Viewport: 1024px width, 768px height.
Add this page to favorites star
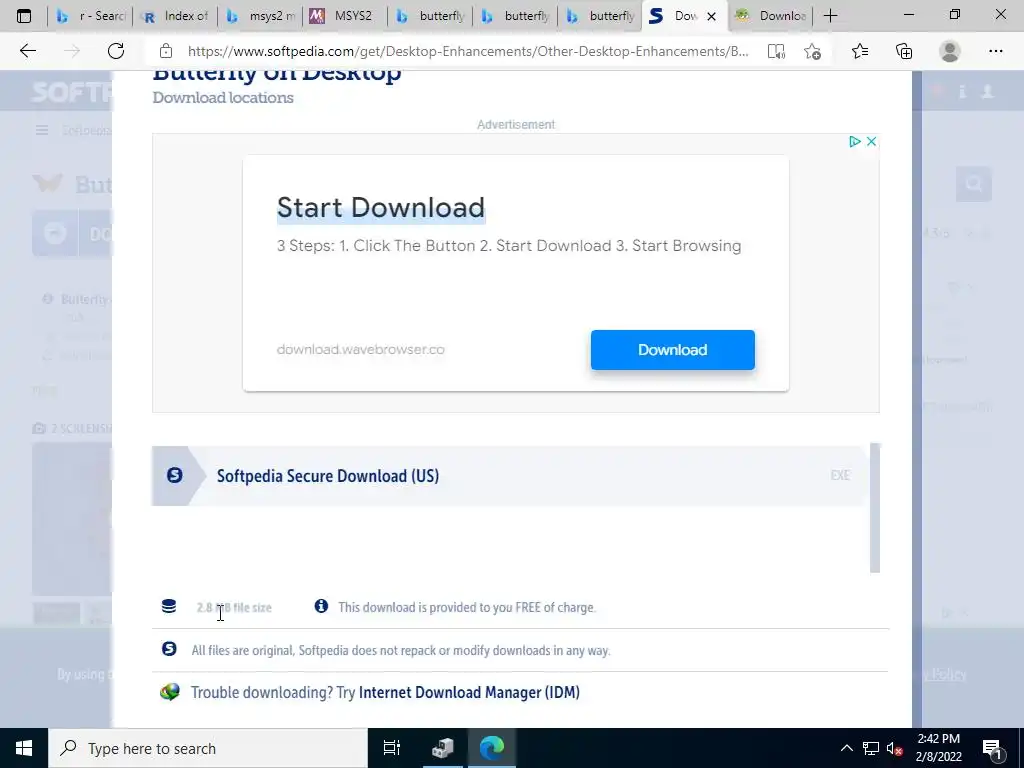812,52
